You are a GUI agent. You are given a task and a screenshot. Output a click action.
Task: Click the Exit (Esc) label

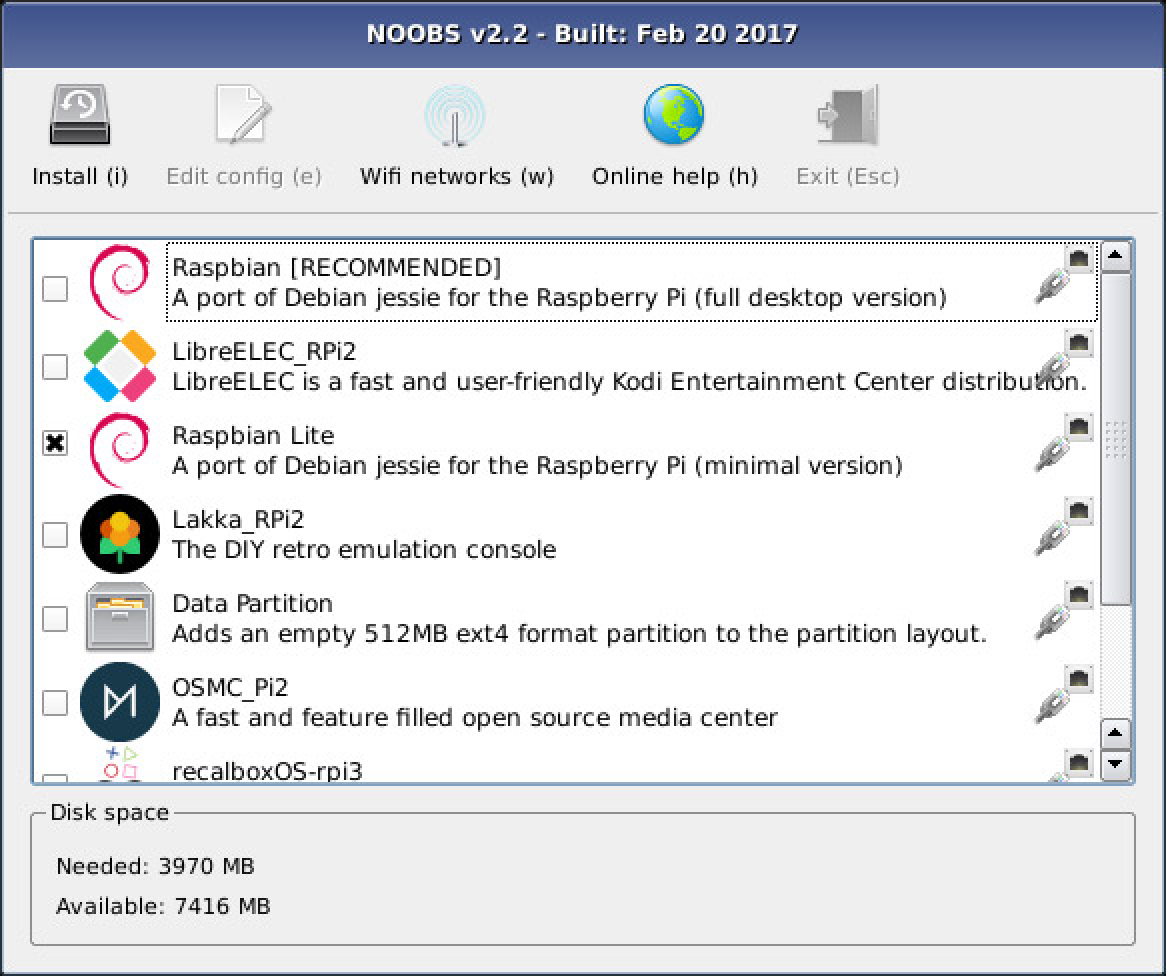(x=848, y=176)
